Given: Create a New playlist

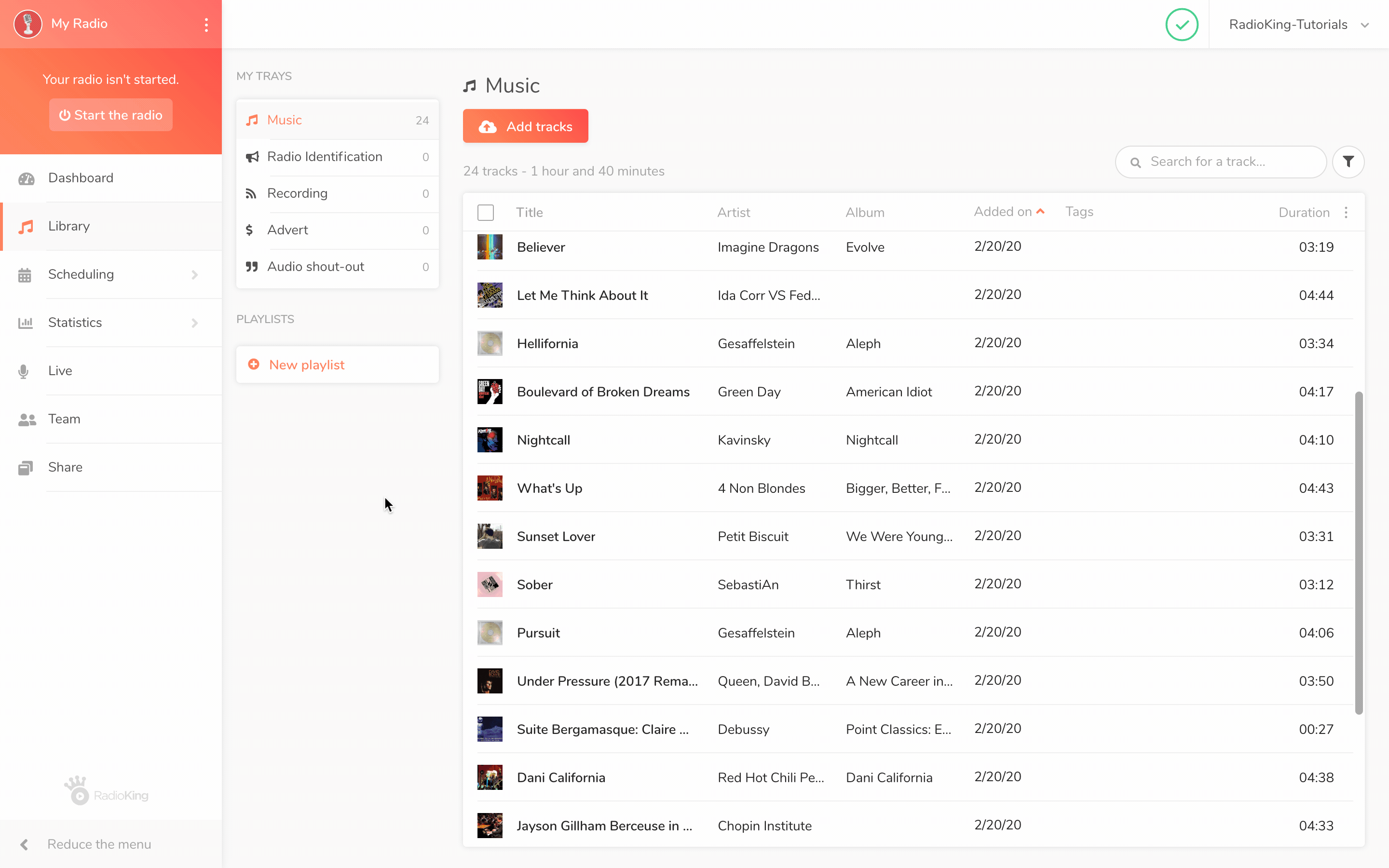Looking at the screenshot, I should [x=338, y=365].
